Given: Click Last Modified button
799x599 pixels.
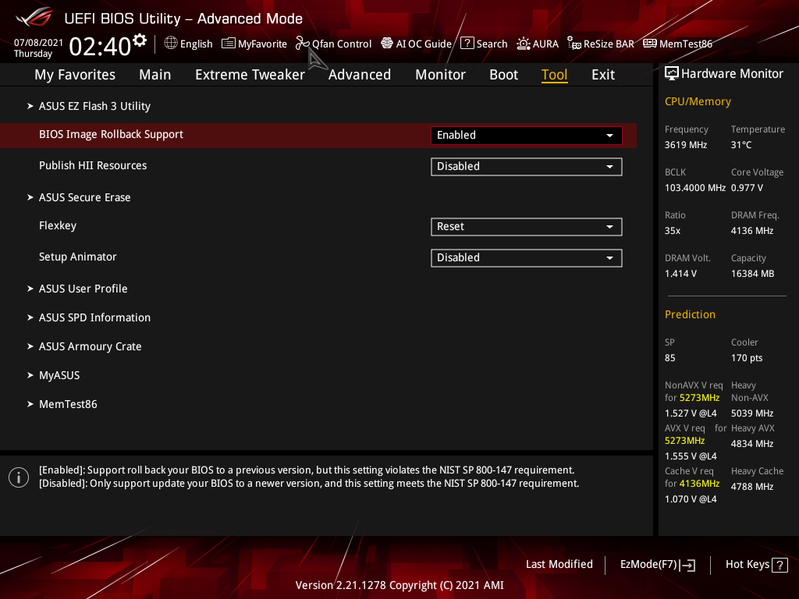Looking at the screenshot, I should pyautogui.click(x=559, y=564).
